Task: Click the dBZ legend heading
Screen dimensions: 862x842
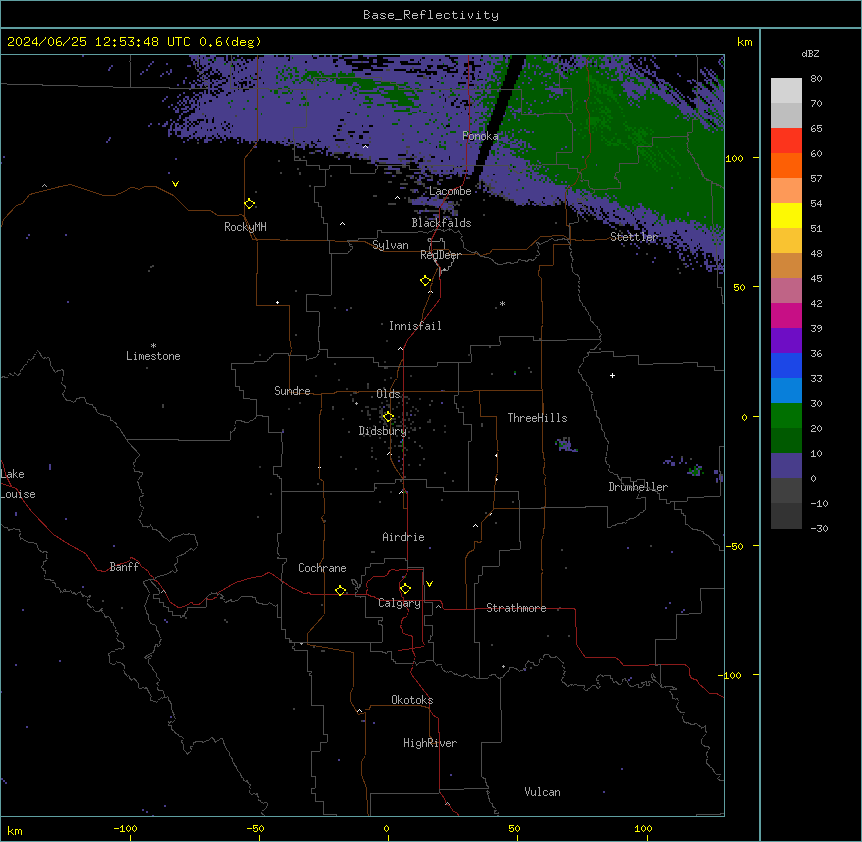Action: click(810, 54)
